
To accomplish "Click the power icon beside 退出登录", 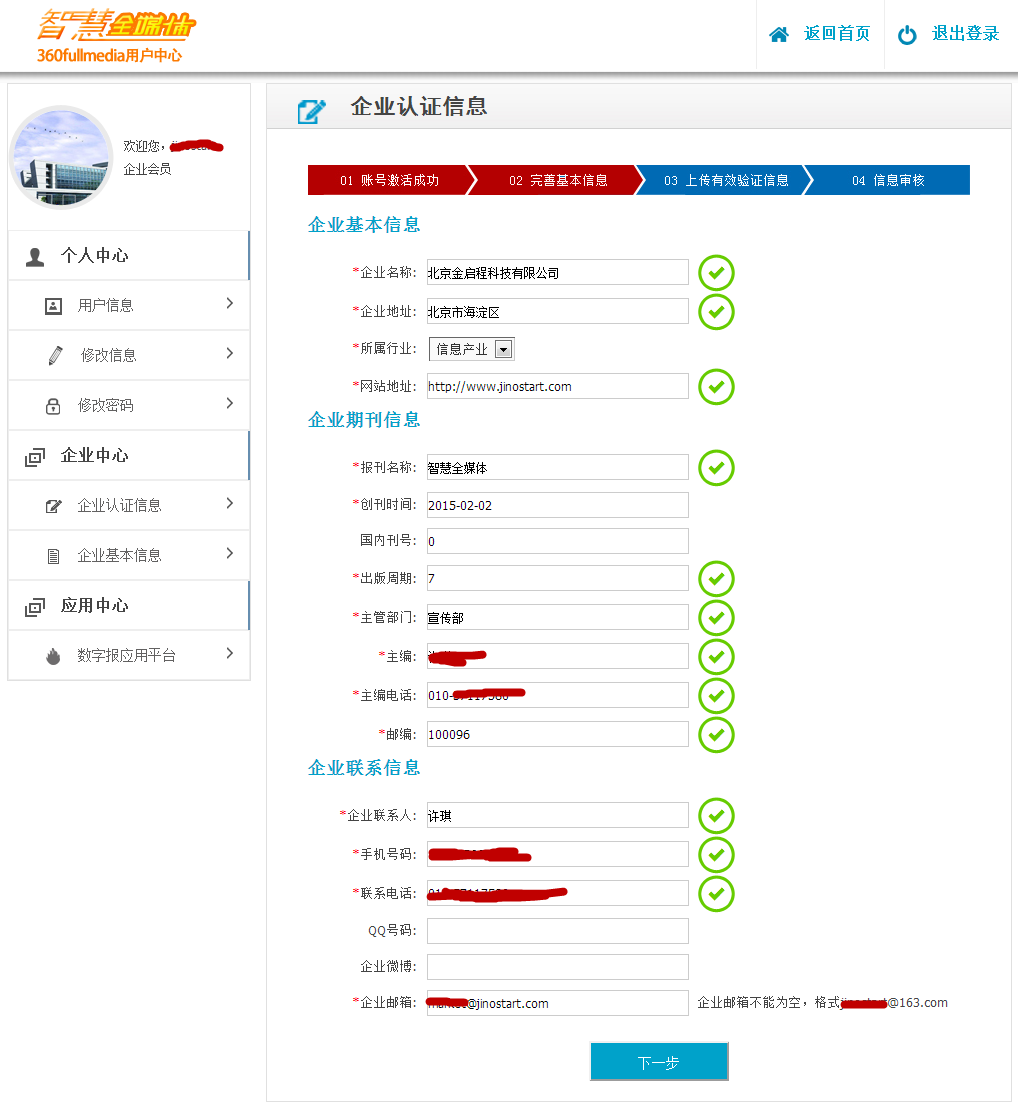I will [907, 35].
